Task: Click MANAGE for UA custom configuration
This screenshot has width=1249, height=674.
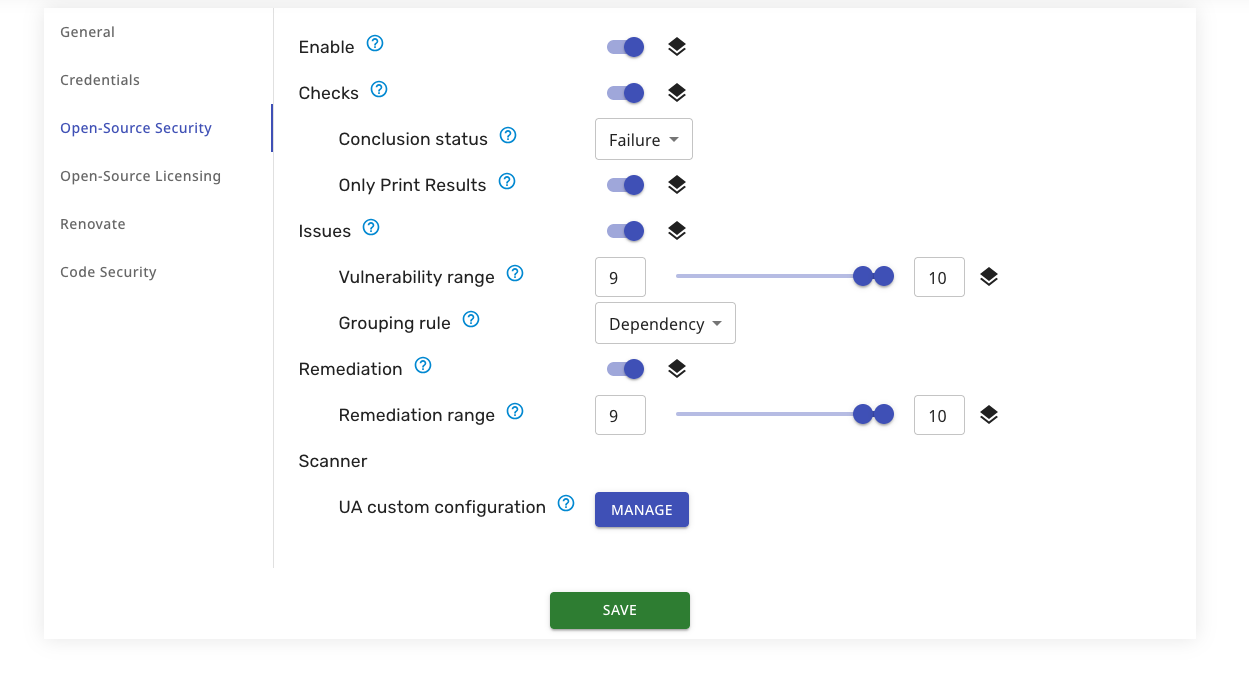Action: 641,510
